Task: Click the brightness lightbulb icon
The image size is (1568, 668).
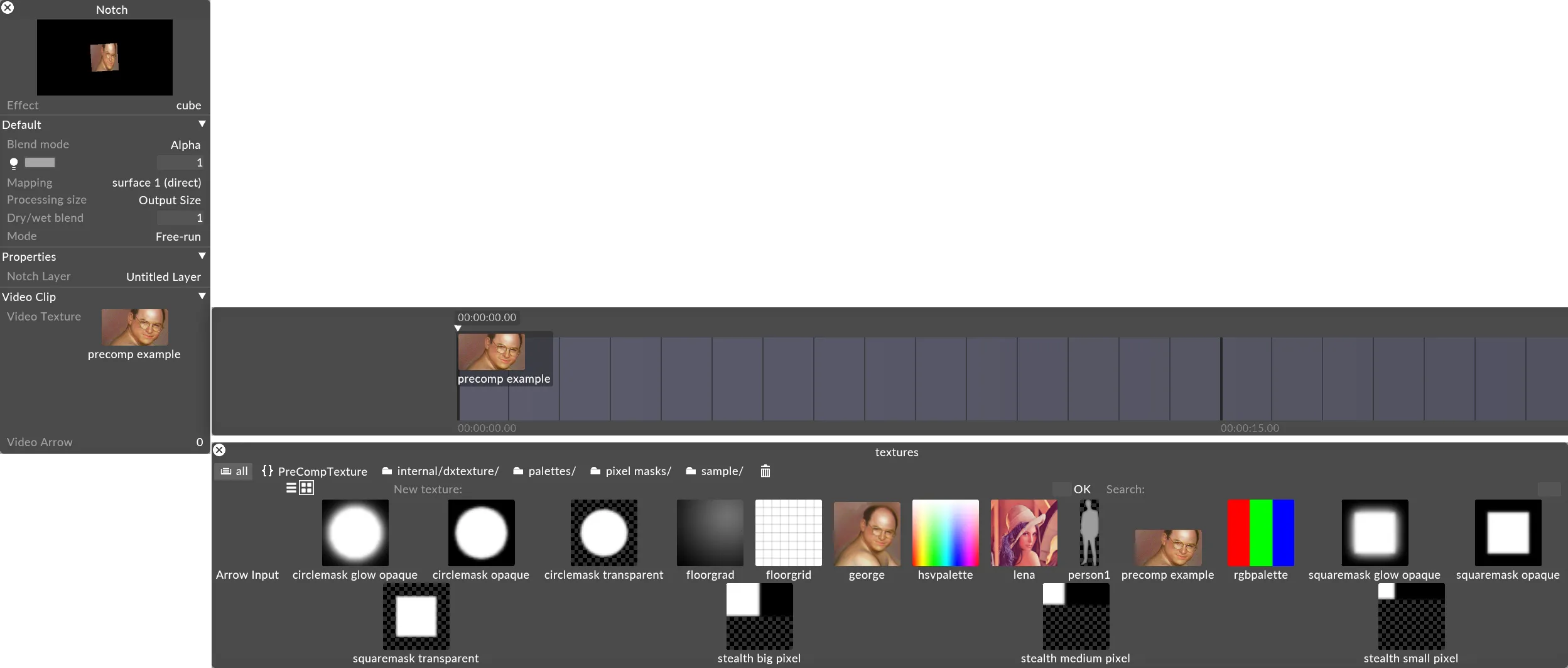Action: [14, 163]
